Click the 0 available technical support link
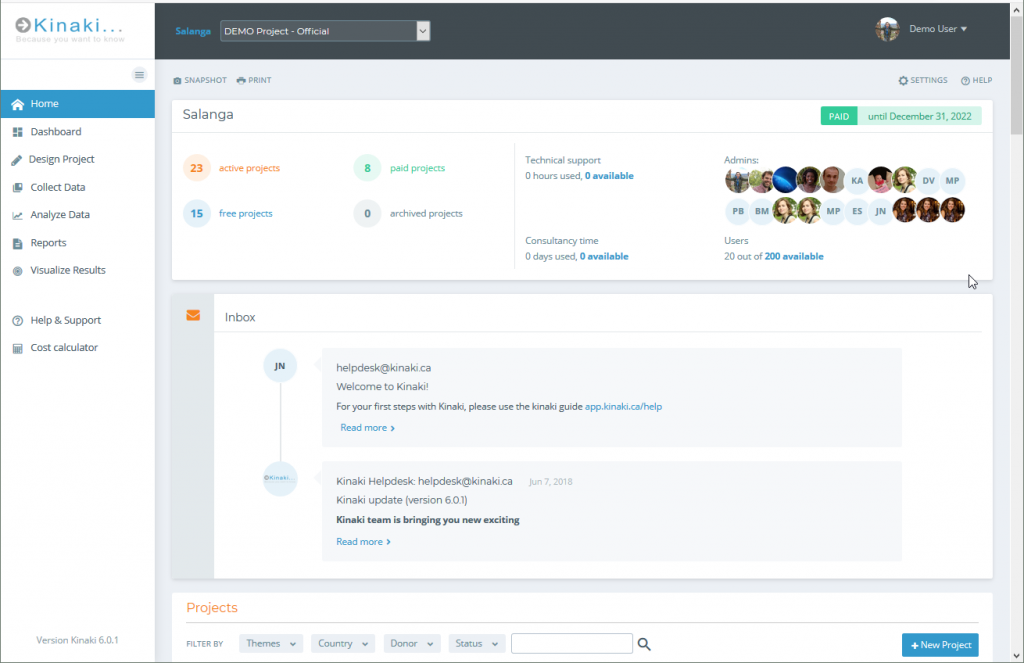1024x663 pixels. (x=609, y=176)
